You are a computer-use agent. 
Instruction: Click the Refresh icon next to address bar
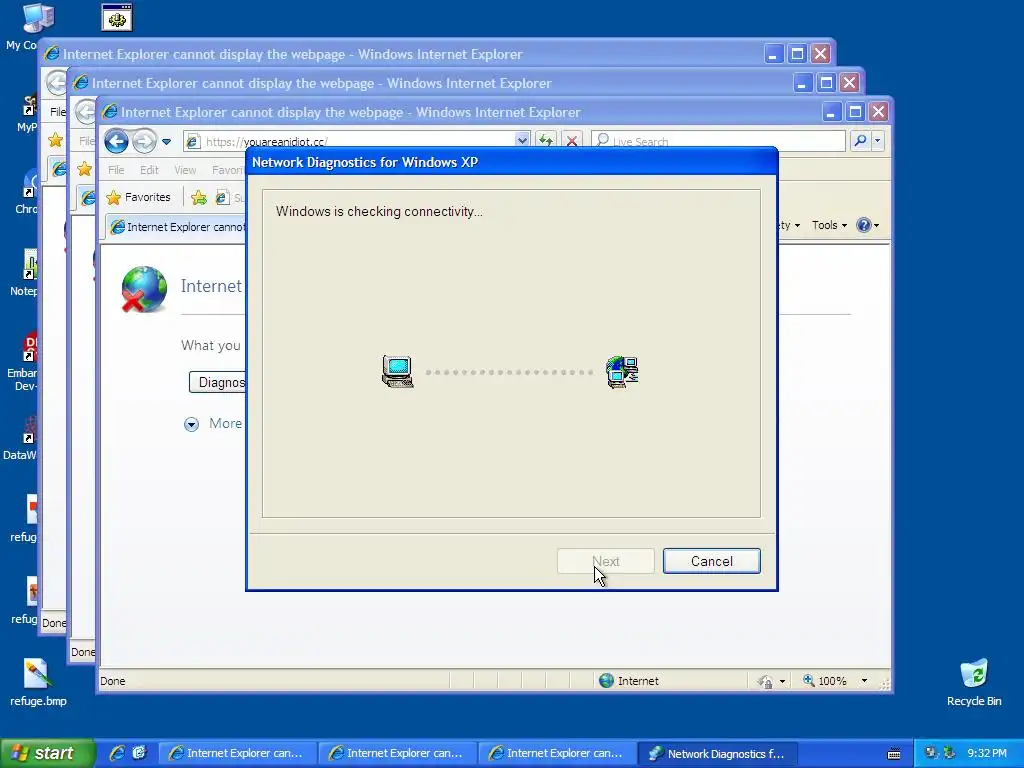(x=546, y=140)
